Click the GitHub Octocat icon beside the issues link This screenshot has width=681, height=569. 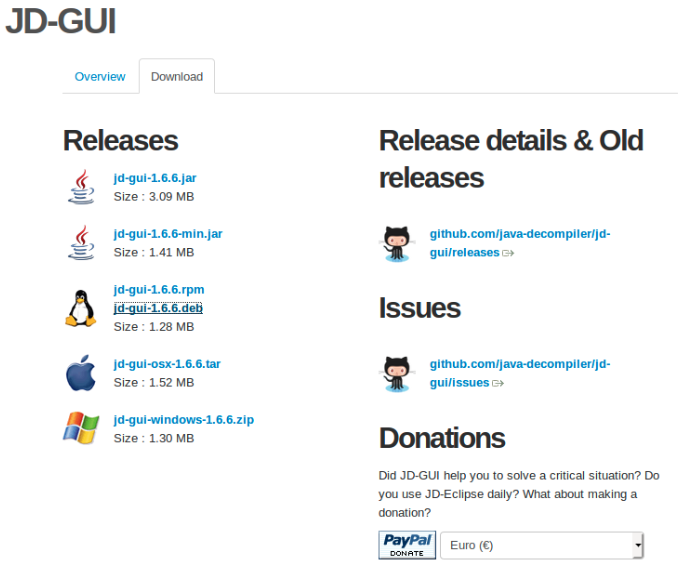(397, 374)
